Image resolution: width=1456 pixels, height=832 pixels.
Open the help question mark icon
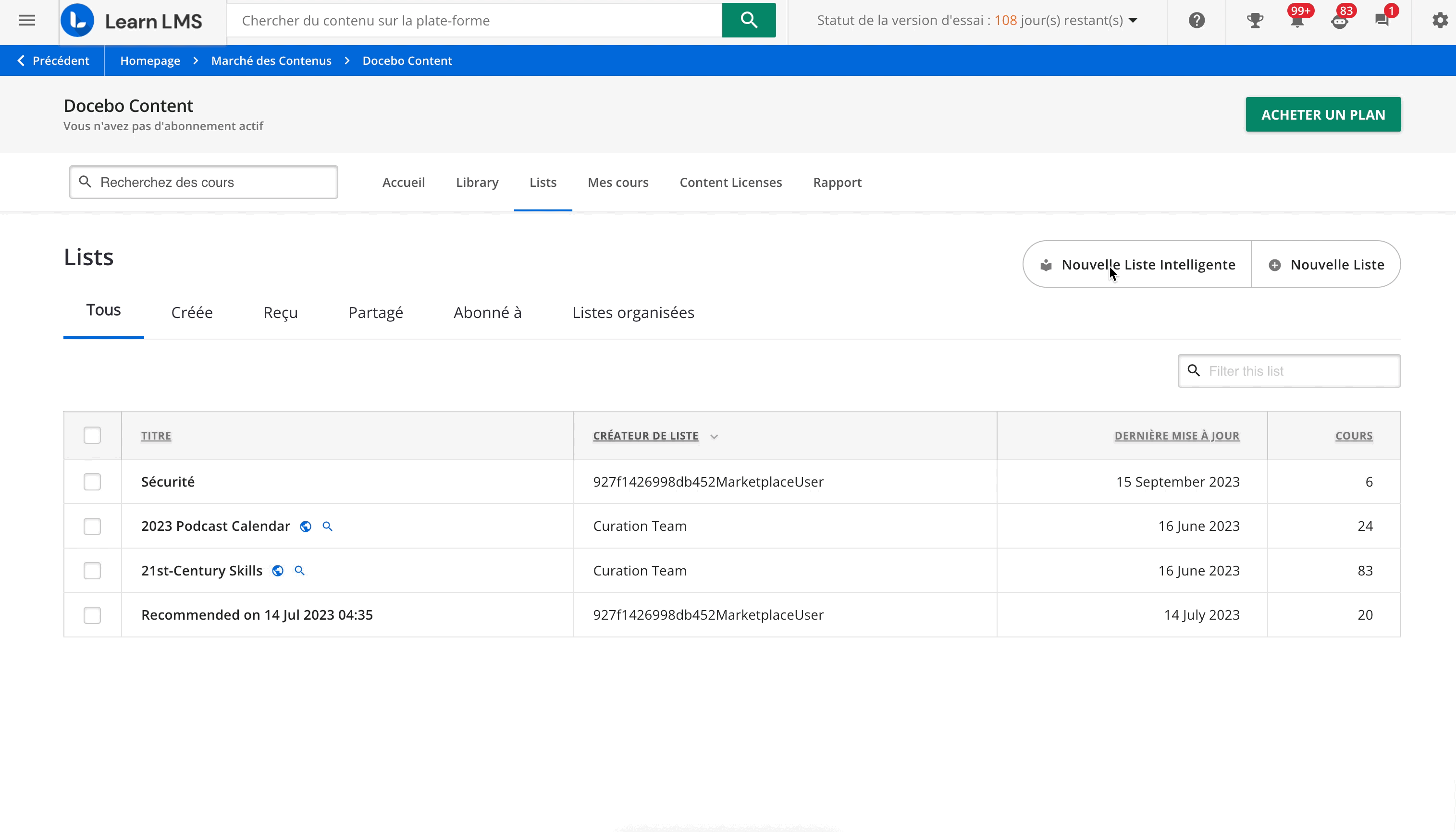(1197, 21)
